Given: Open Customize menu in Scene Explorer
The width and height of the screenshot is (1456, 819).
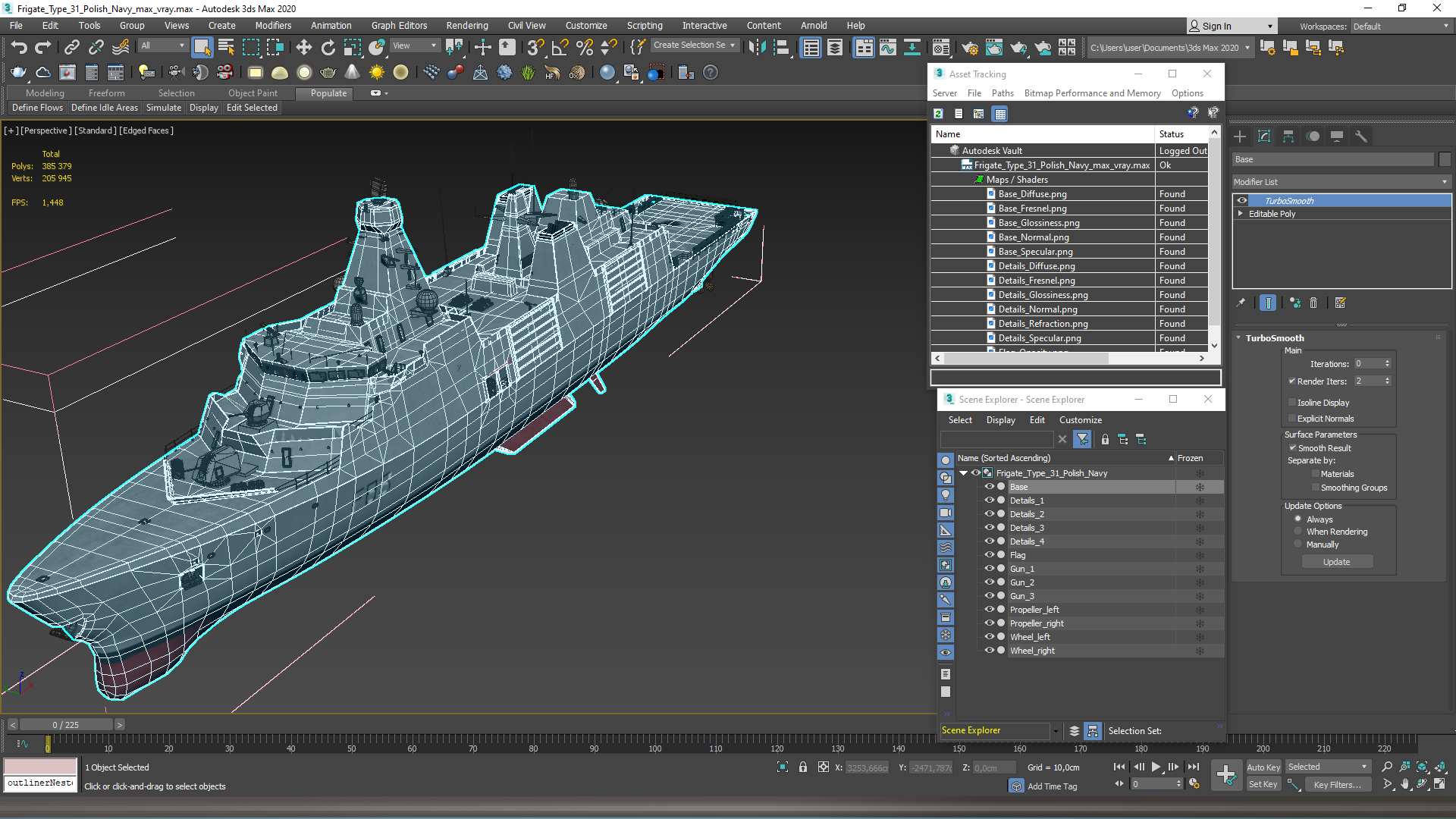Looking at the screenshot, I should [x=1080, y=420].
